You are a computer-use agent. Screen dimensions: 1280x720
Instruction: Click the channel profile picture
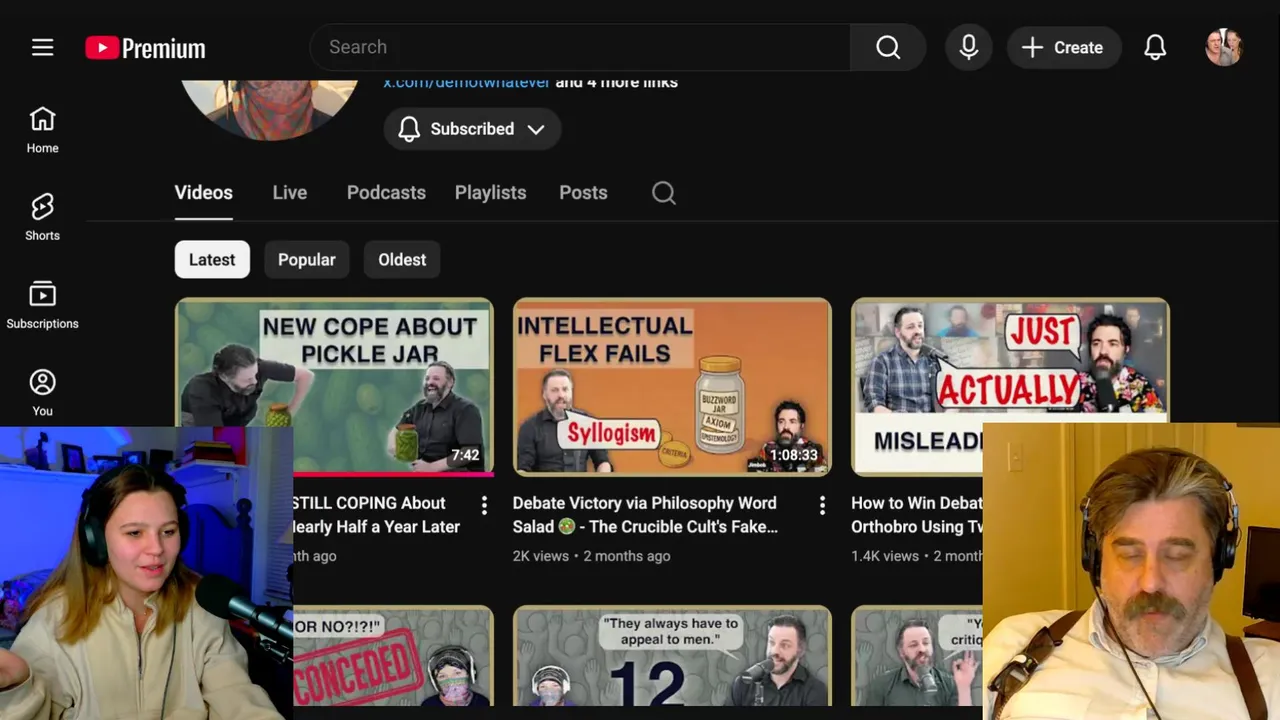(x=270, y=108)
